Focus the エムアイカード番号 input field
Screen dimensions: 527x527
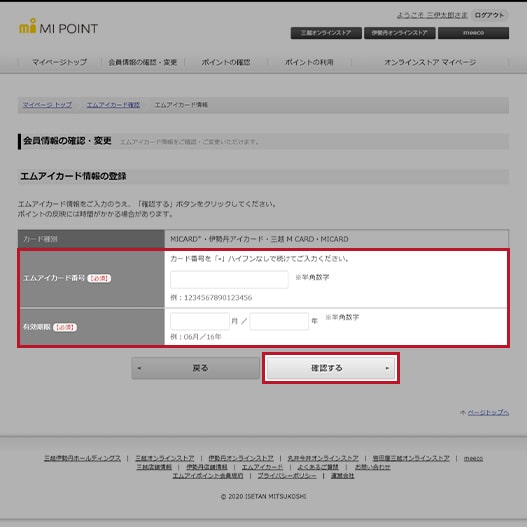click(229, 280)
